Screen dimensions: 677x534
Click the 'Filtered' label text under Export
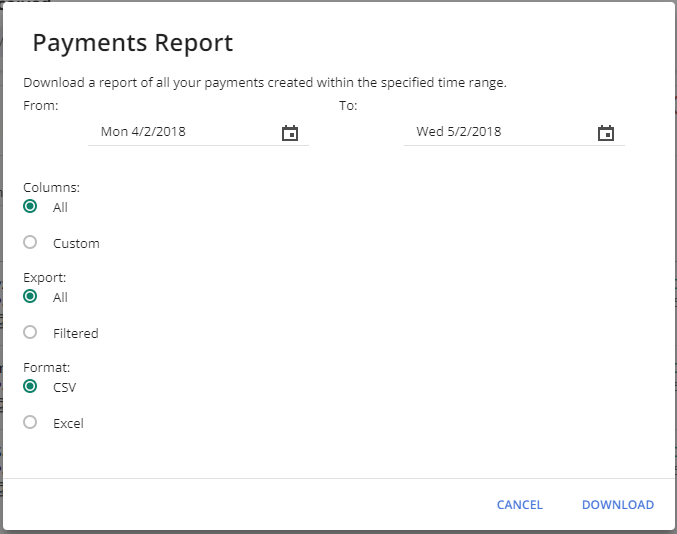click(x=76, y=333)
